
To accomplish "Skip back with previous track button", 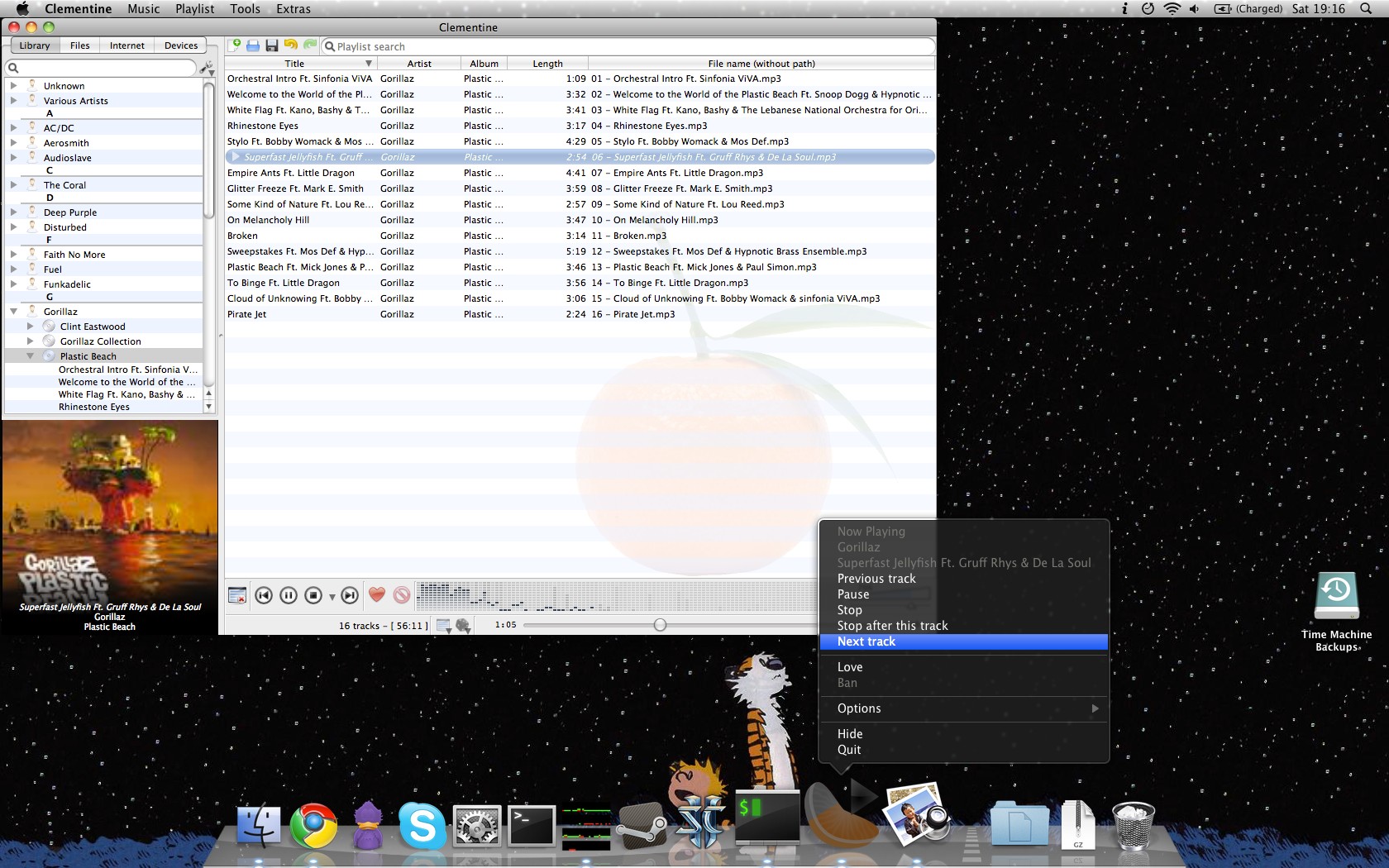I will coord(264,595).
